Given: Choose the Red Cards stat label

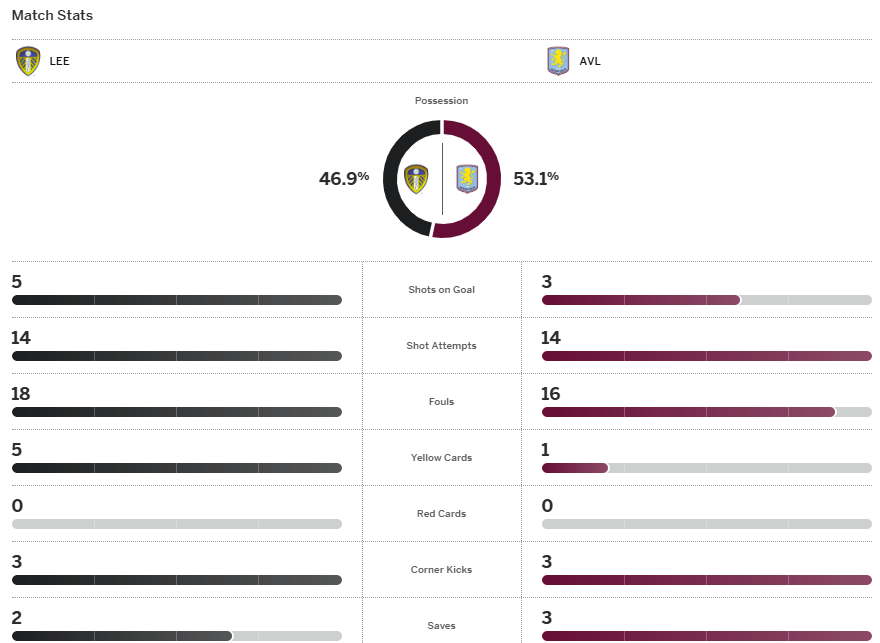Looking at the screenshot, I should [x=441, y=514].
